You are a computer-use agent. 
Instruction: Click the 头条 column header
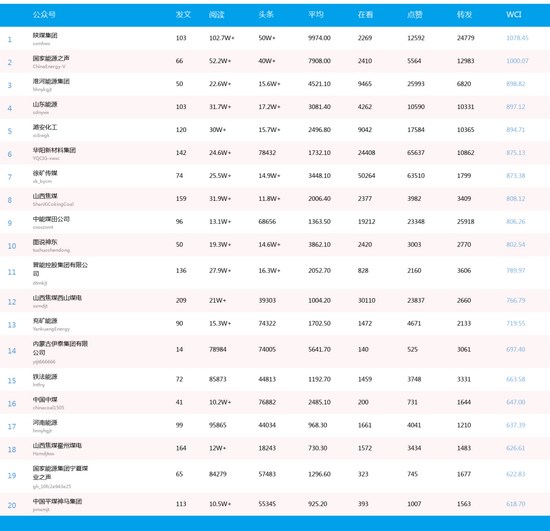266,14
